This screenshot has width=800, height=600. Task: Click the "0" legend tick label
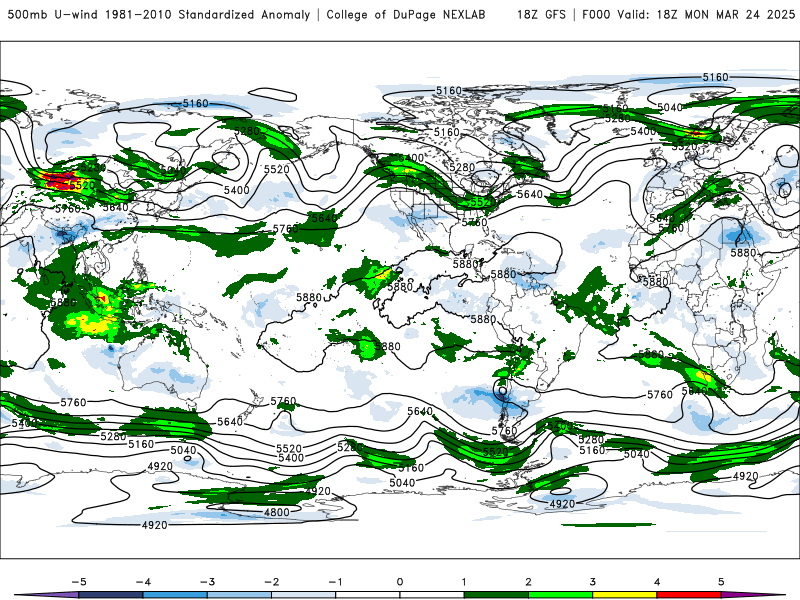click(400, 582)
